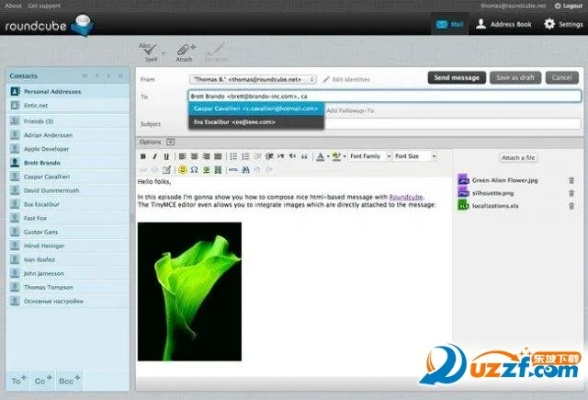Click the Attach a file button
The height and width of the screenshot is (400, 588).
pyautogui.click(x=519, y=158)
